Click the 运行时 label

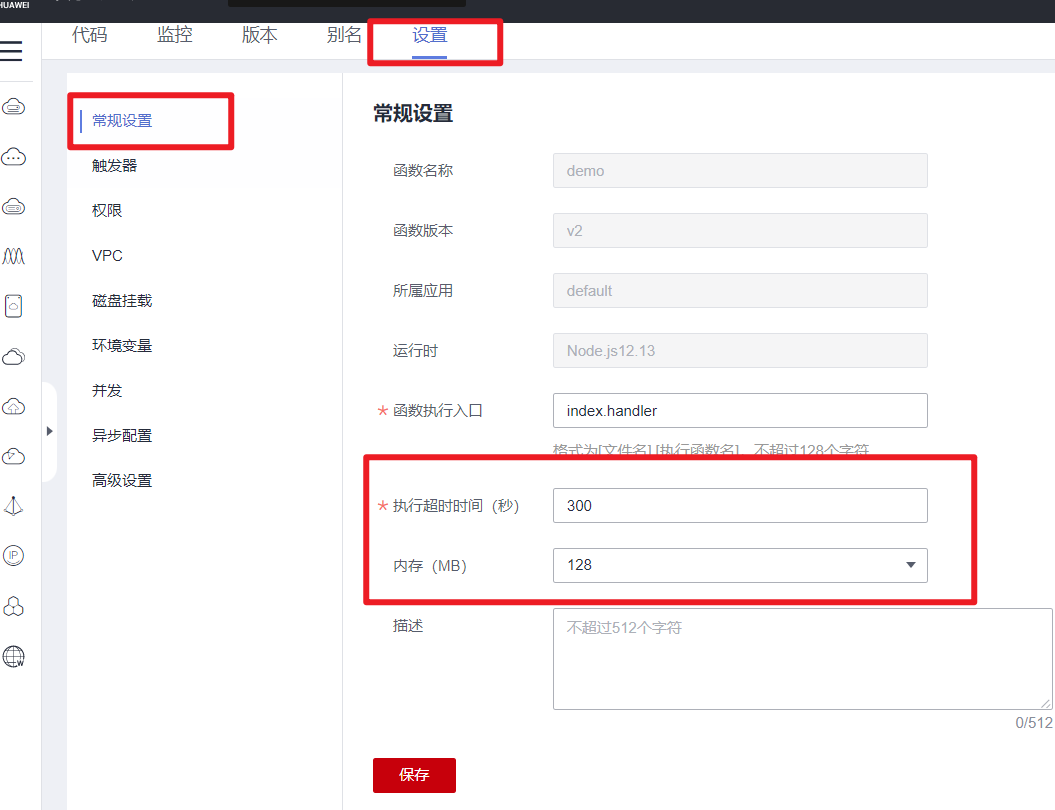(x=415, y=351)
